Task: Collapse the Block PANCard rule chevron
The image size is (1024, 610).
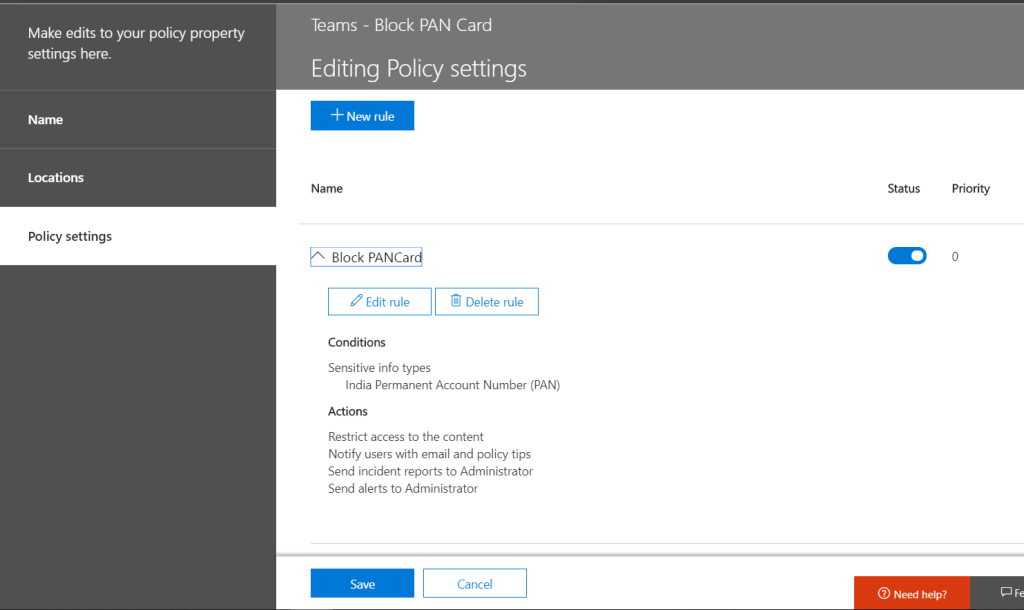Action: [318, 256]
